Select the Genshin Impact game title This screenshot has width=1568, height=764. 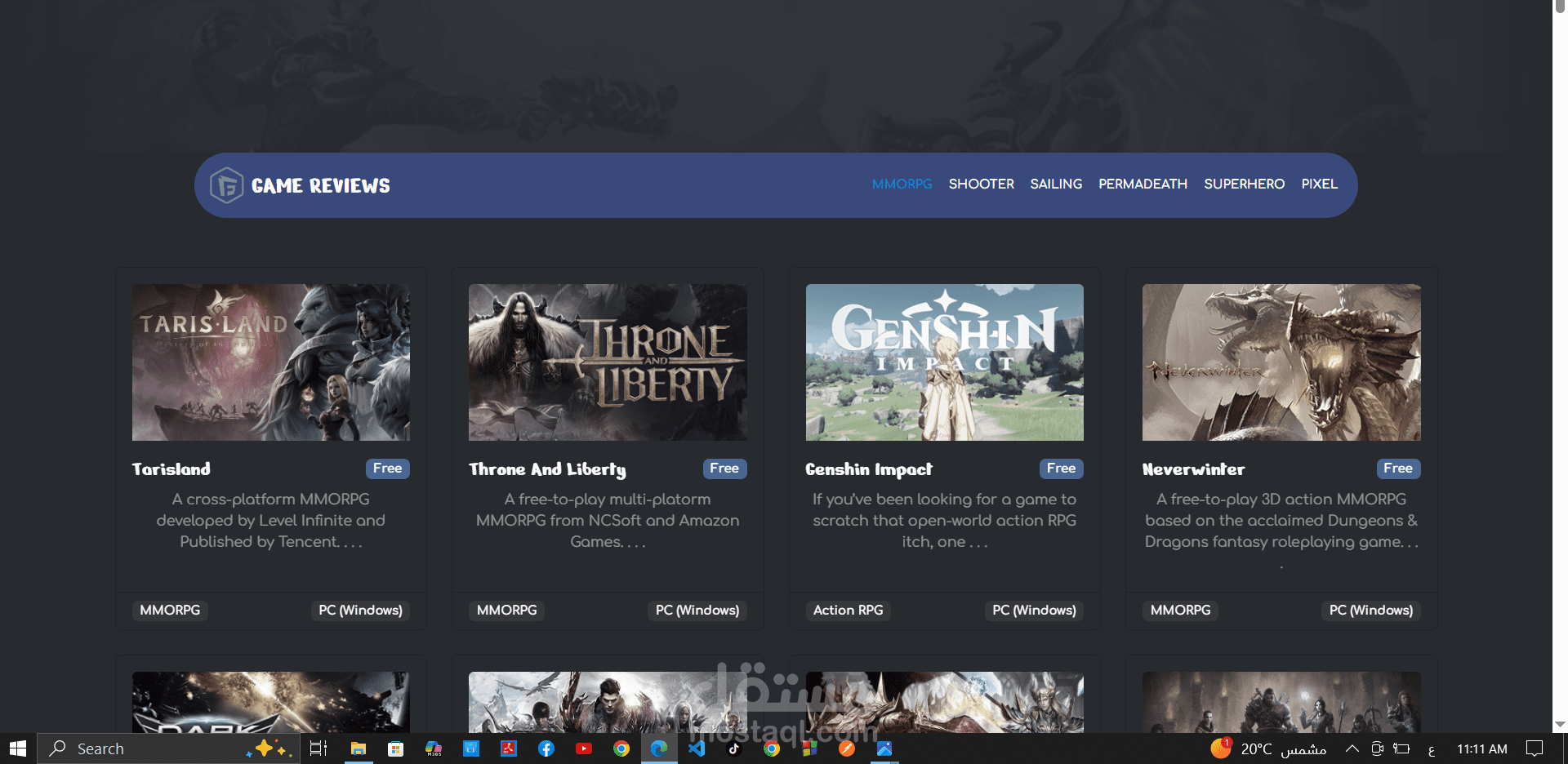(869, 469)
